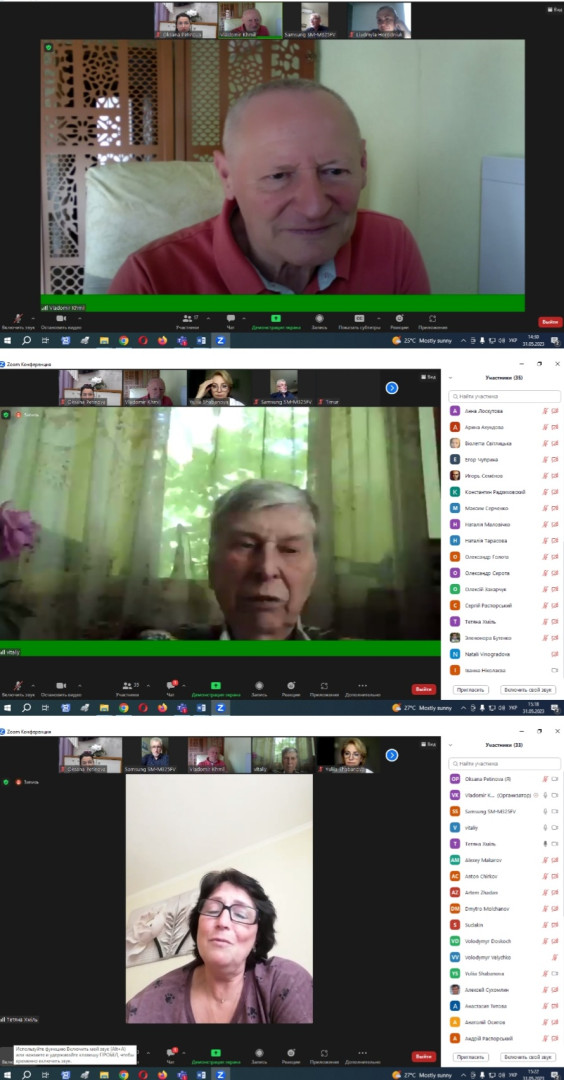Screen dimensions: 564x1080
Task: Show next thumbnails via blue arrow, 35-participant window
Action: click(392, 388)
